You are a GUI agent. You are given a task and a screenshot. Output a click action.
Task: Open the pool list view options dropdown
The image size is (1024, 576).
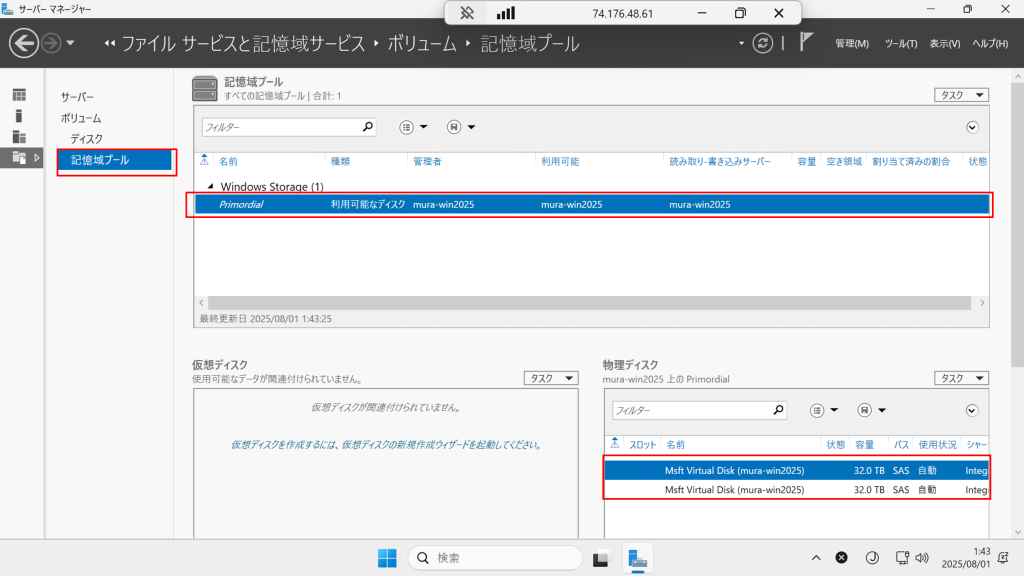413,127
